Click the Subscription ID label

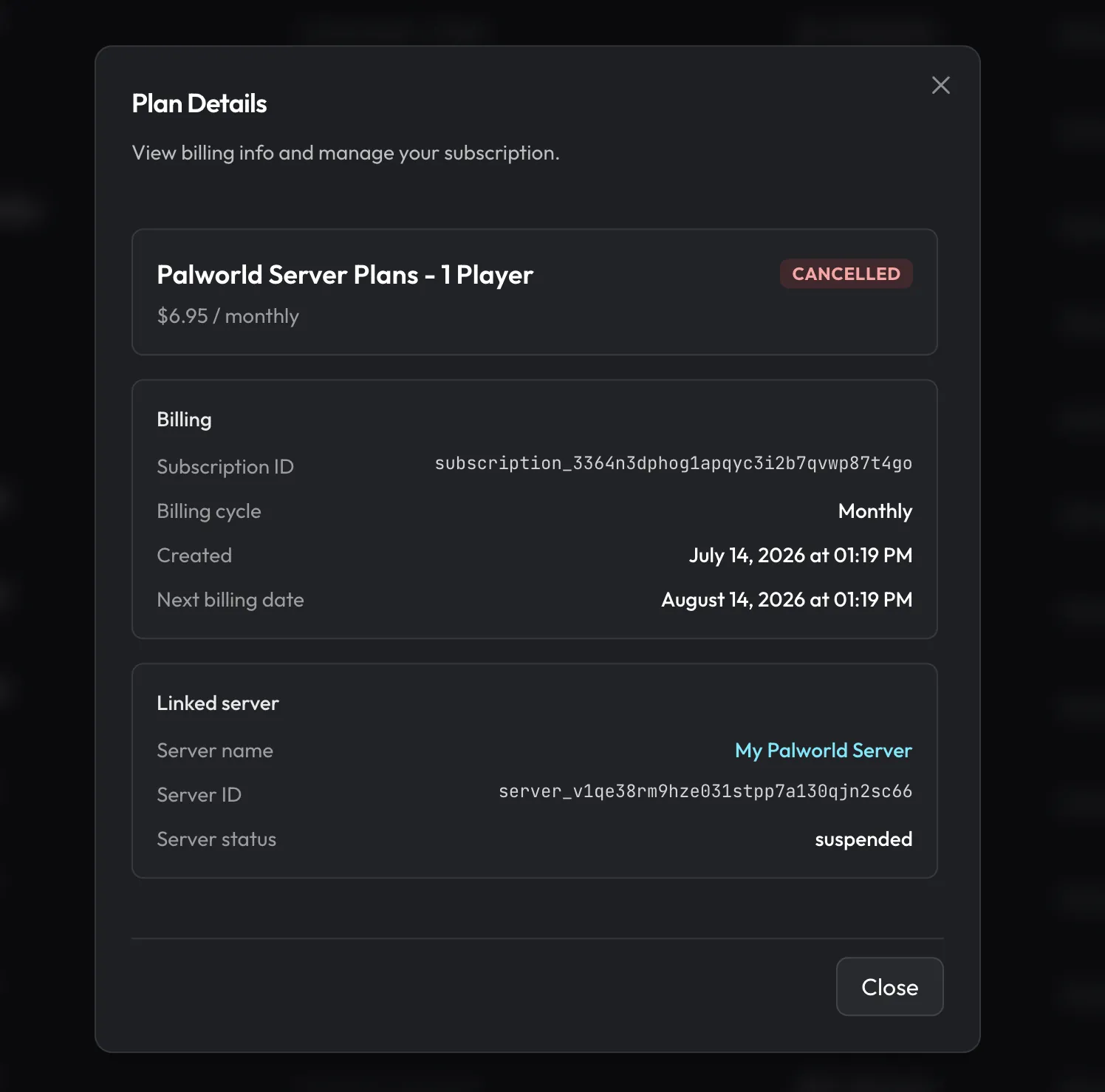tap(225, 467)
